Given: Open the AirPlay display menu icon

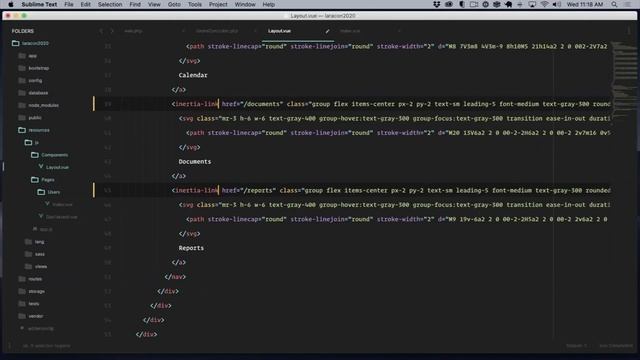Looking at the screenshot, I should (532, 4).
